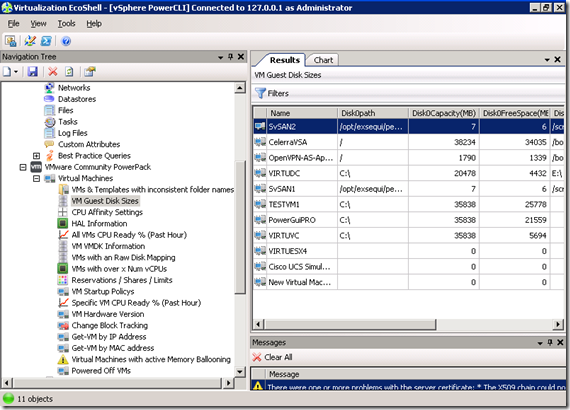Collapse the Virtual Machines tree node
This screenshot has height=410, width=570.
36,178
